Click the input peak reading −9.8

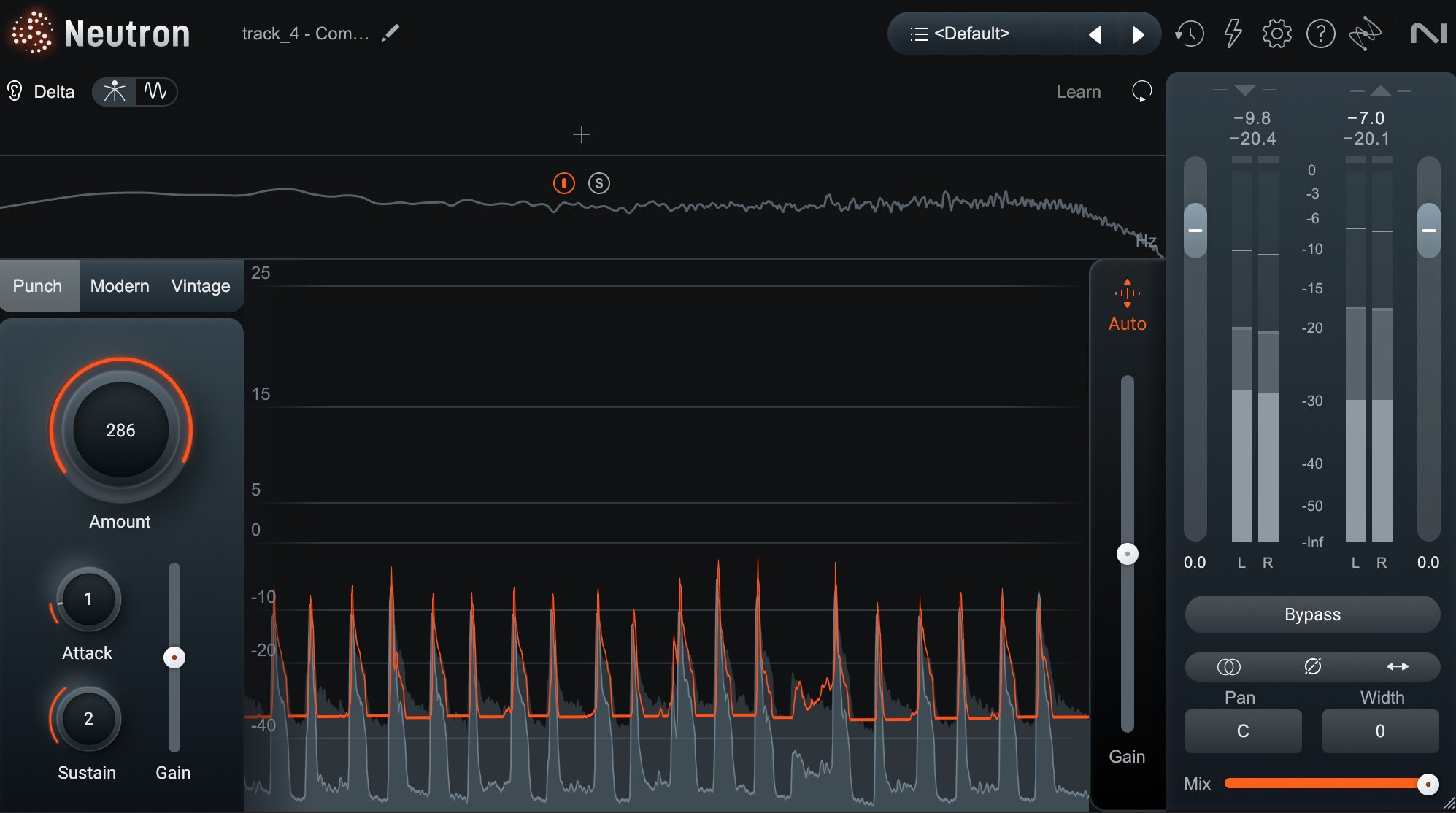click(1252, 118)
